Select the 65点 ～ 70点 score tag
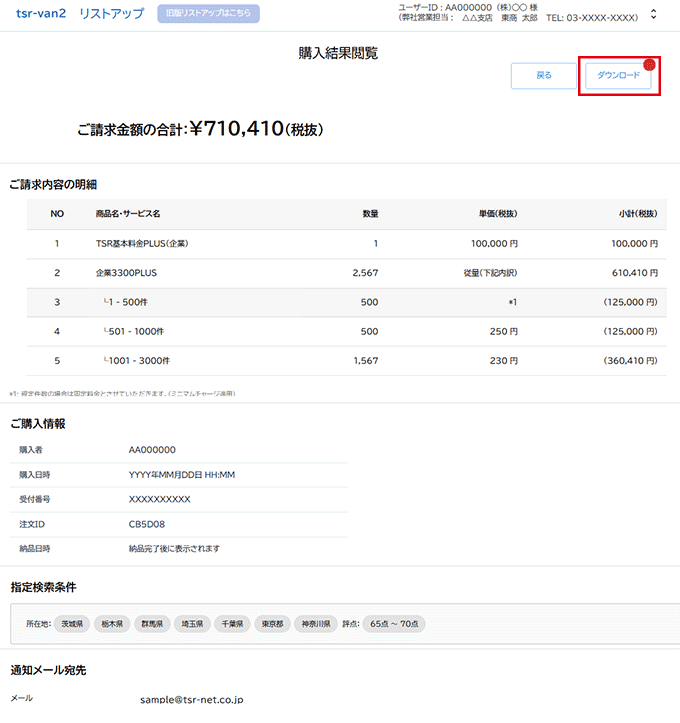Screen dimensions: 680x723 pyautogui.click(x=394, y=623)
